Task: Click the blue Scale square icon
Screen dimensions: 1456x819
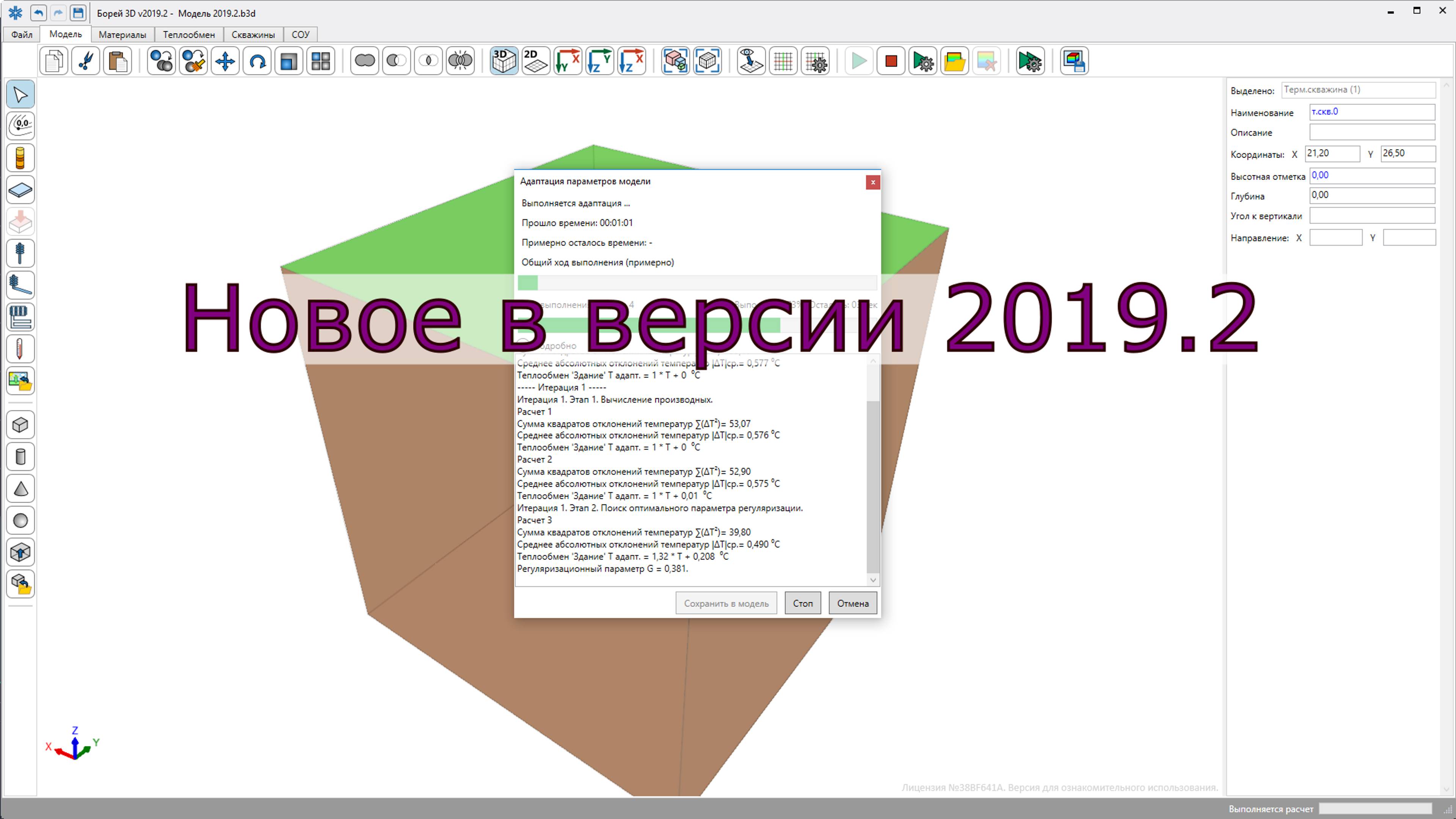Action: point(289,61)
